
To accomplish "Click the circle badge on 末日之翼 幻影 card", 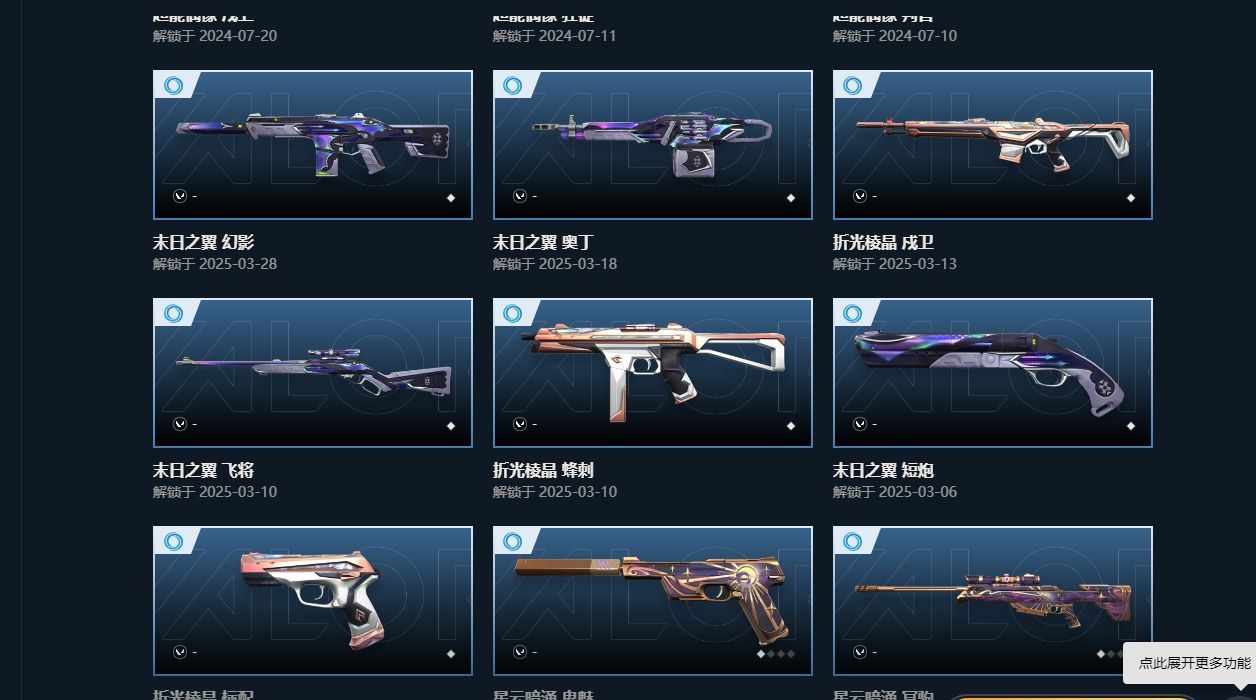I will click(x=173, y=86).
